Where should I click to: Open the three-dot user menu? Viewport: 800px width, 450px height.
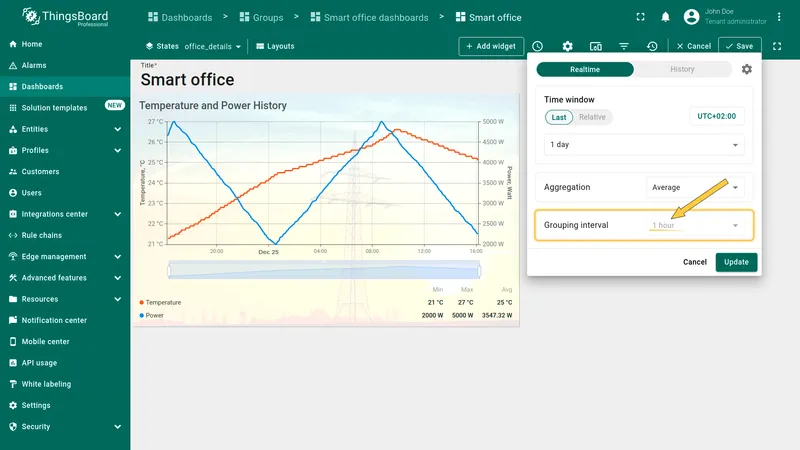(x=779, y=17)
